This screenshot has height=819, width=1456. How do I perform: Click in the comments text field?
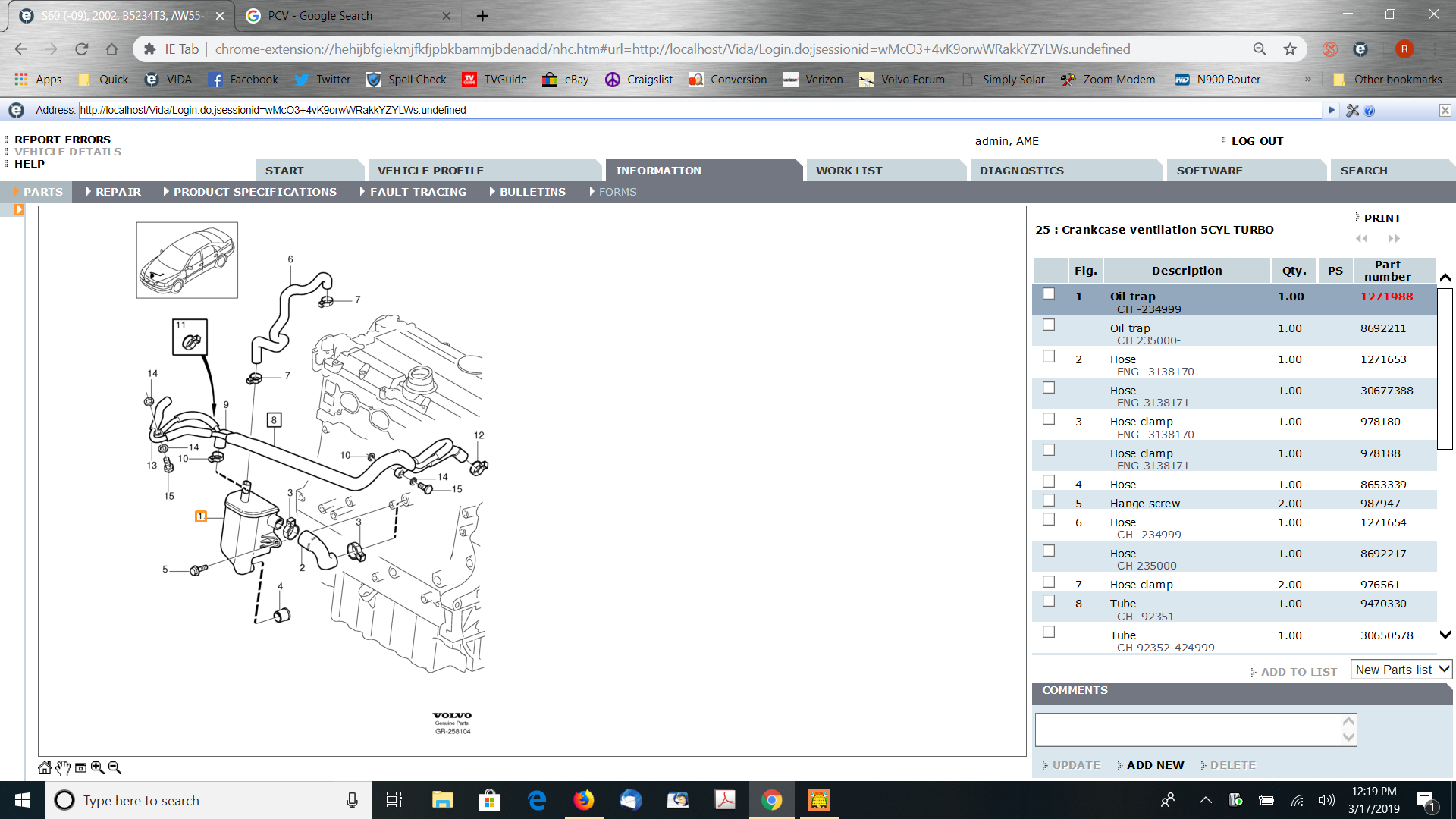[x=1188, y=730]
